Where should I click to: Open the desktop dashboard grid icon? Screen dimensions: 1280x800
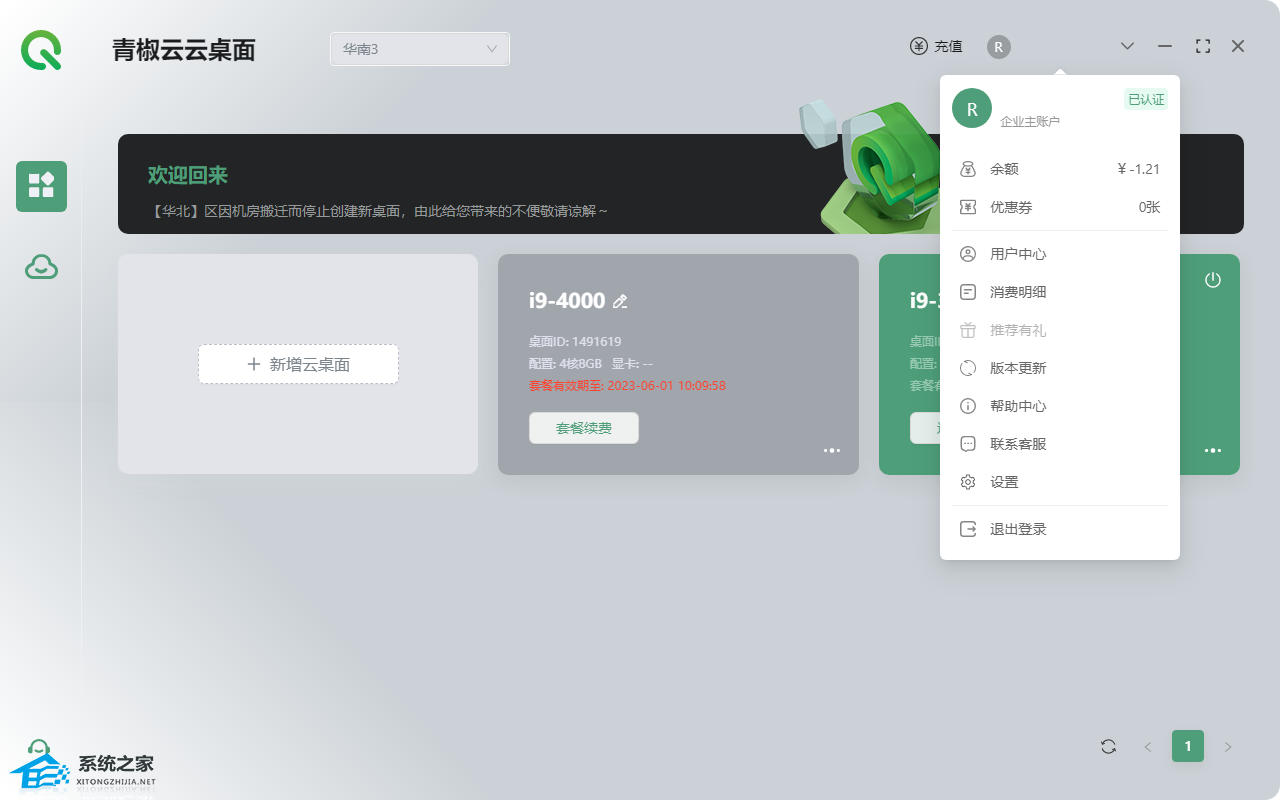coord(41,186)
